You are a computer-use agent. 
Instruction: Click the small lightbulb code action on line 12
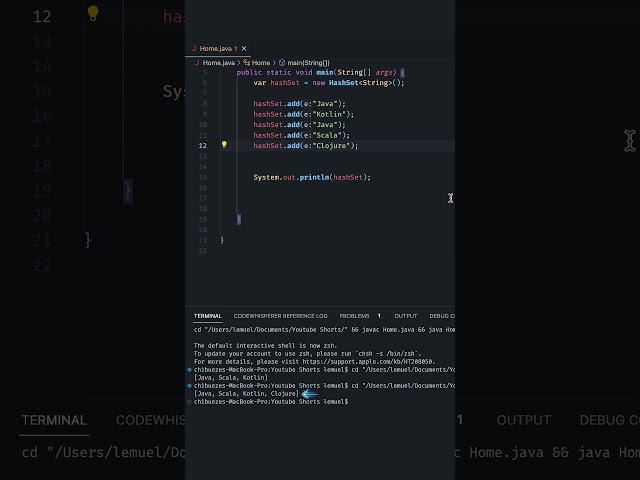(x=224, y=145)
